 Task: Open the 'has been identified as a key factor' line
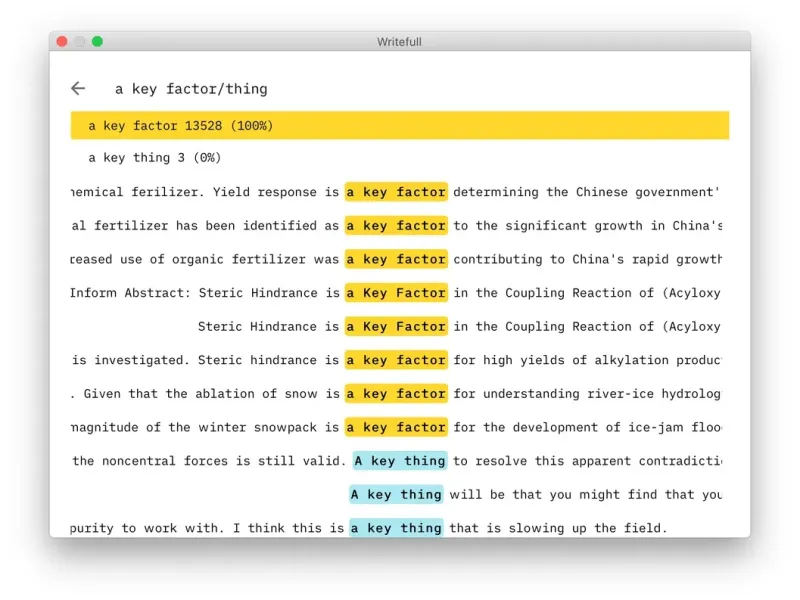point(396,226)
